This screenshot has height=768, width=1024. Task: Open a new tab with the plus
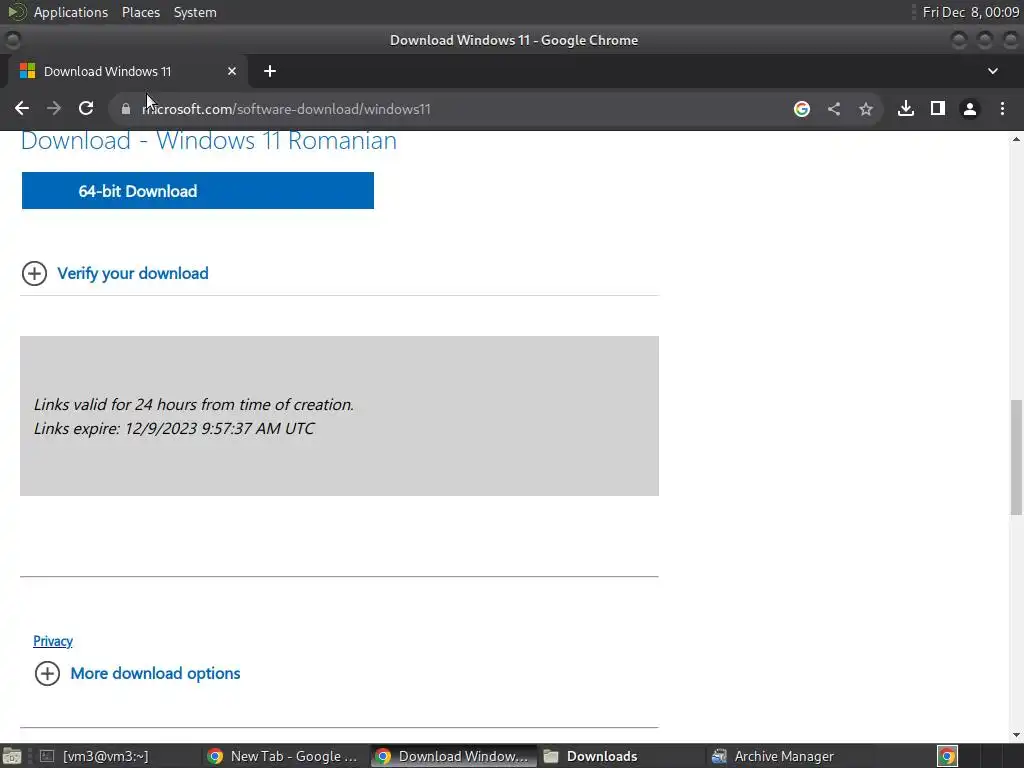[x=270, y=71]
